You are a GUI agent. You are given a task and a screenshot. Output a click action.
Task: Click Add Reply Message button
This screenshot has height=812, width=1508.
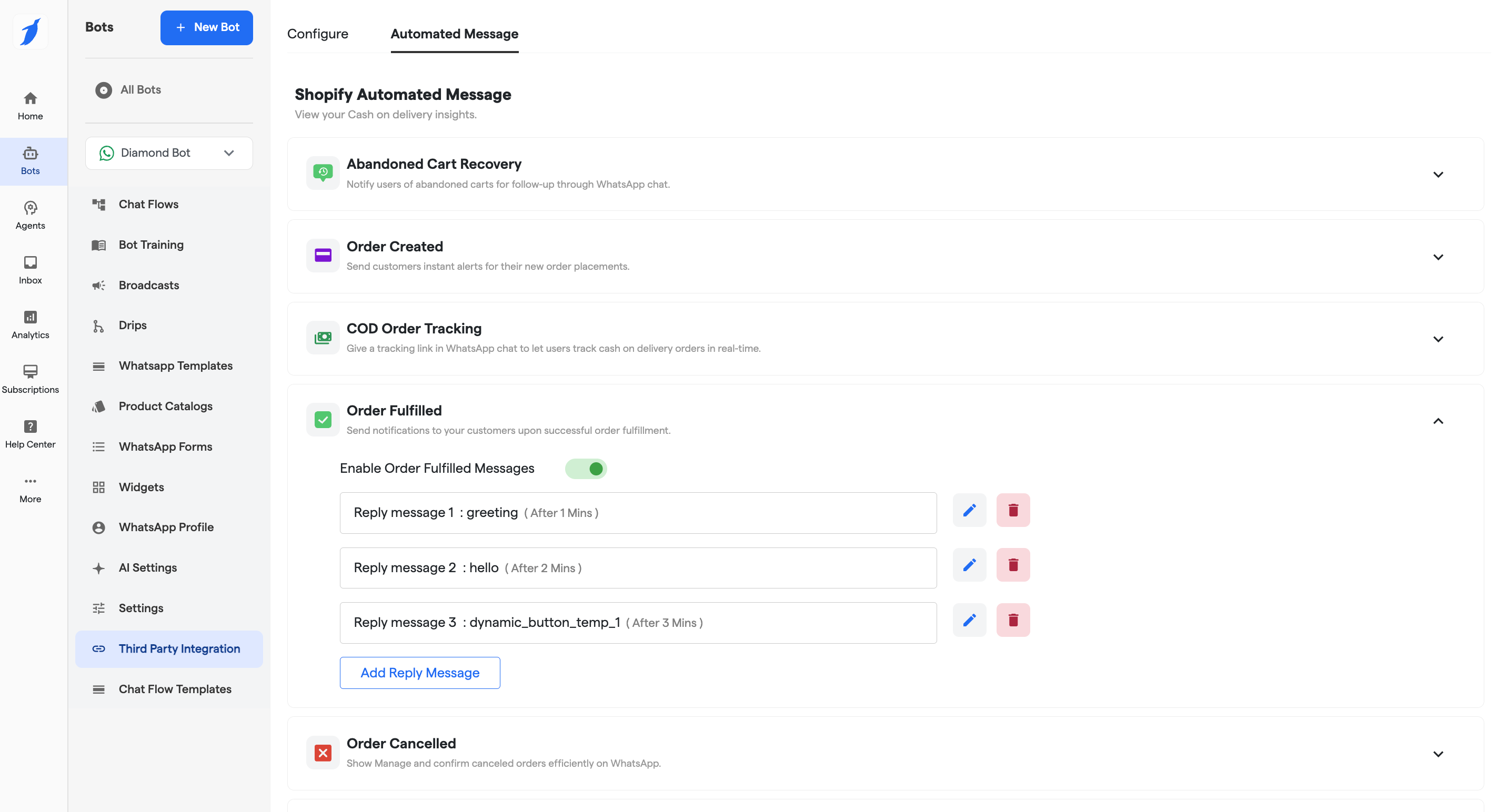click(420, 673)
